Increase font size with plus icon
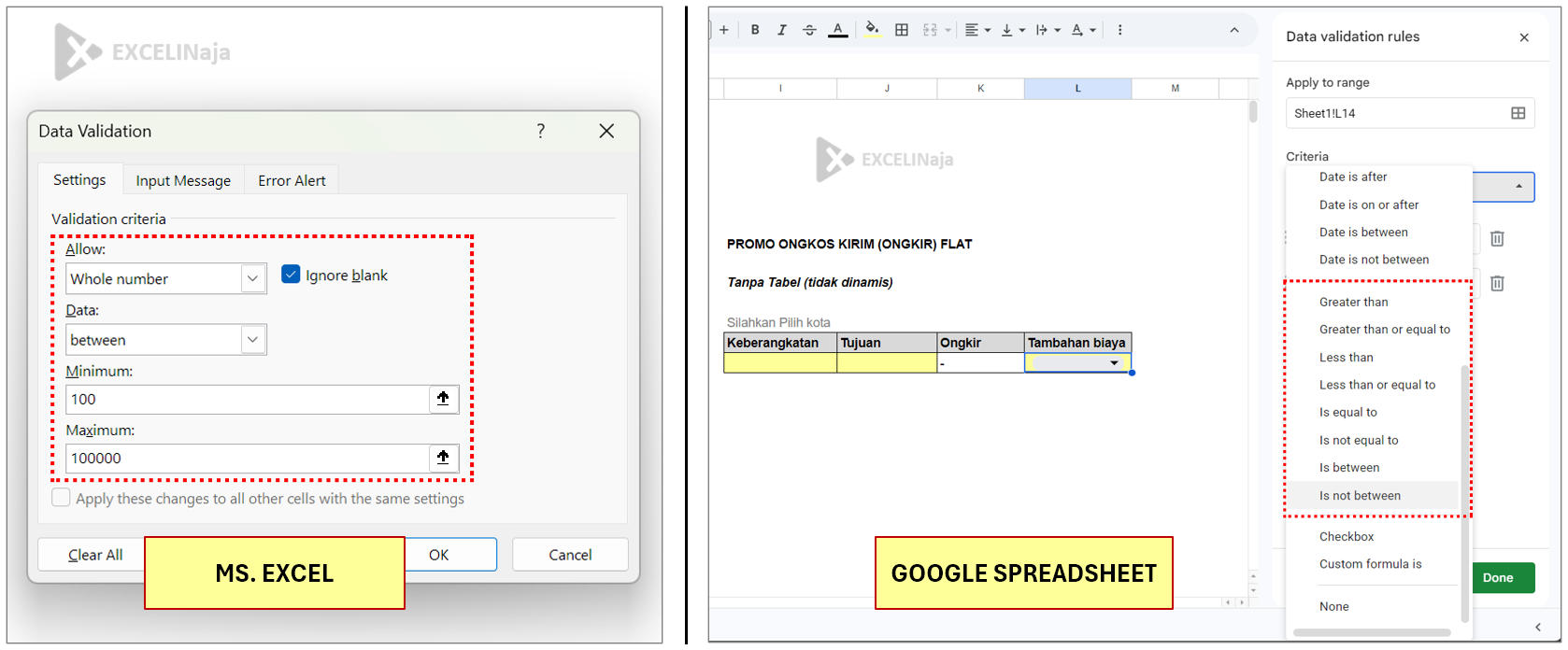The height and width of the screenshot is (650, 1568). coord(723,30)
